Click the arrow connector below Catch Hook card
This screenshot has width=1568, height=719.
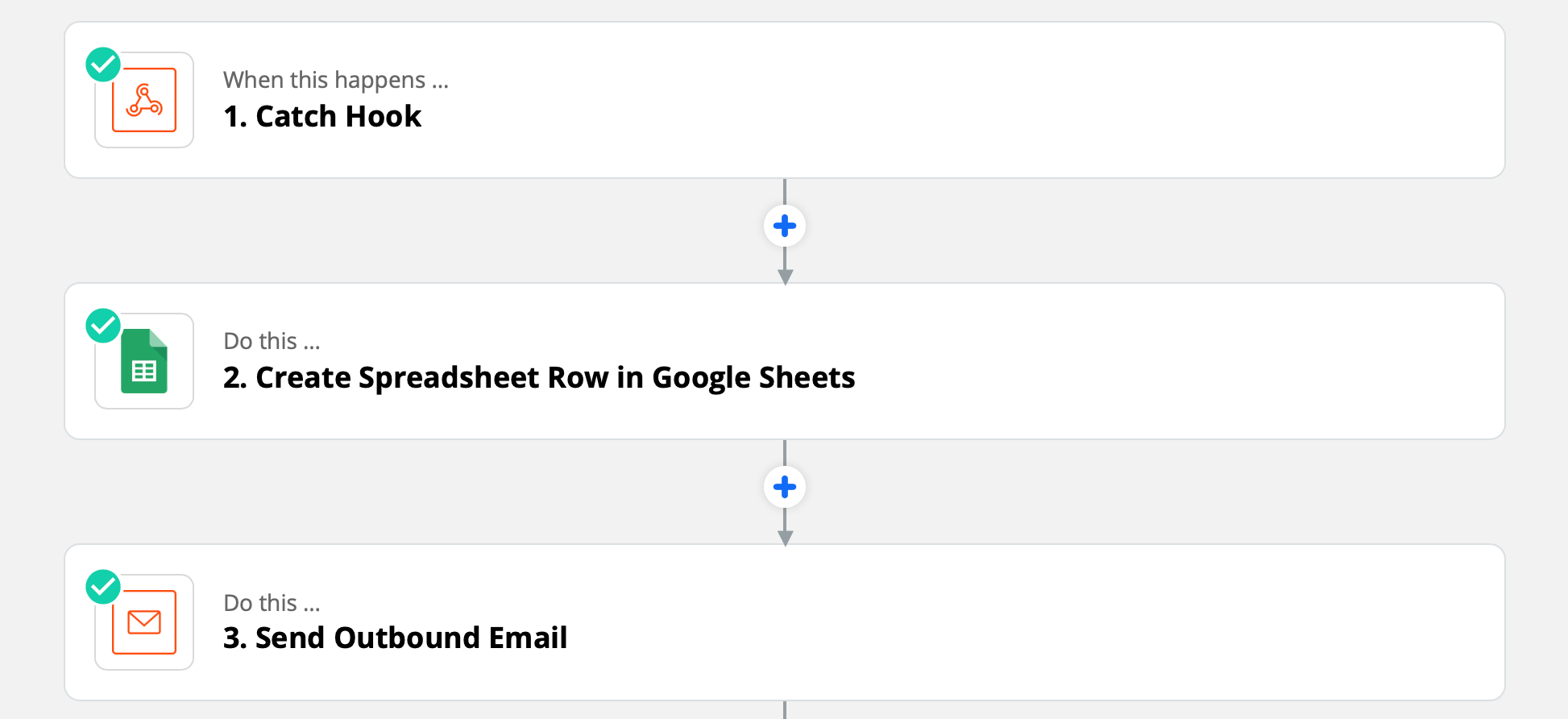tap(785, 268)
